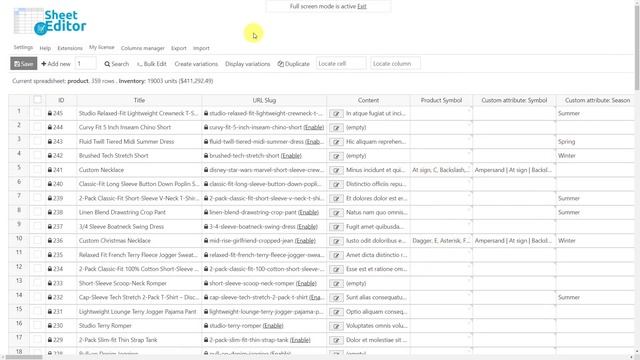640x360 pixels.
Task: Open Season dropdown showing Winter in row 4
Action: pyautogui.click(x=596, y=156)
